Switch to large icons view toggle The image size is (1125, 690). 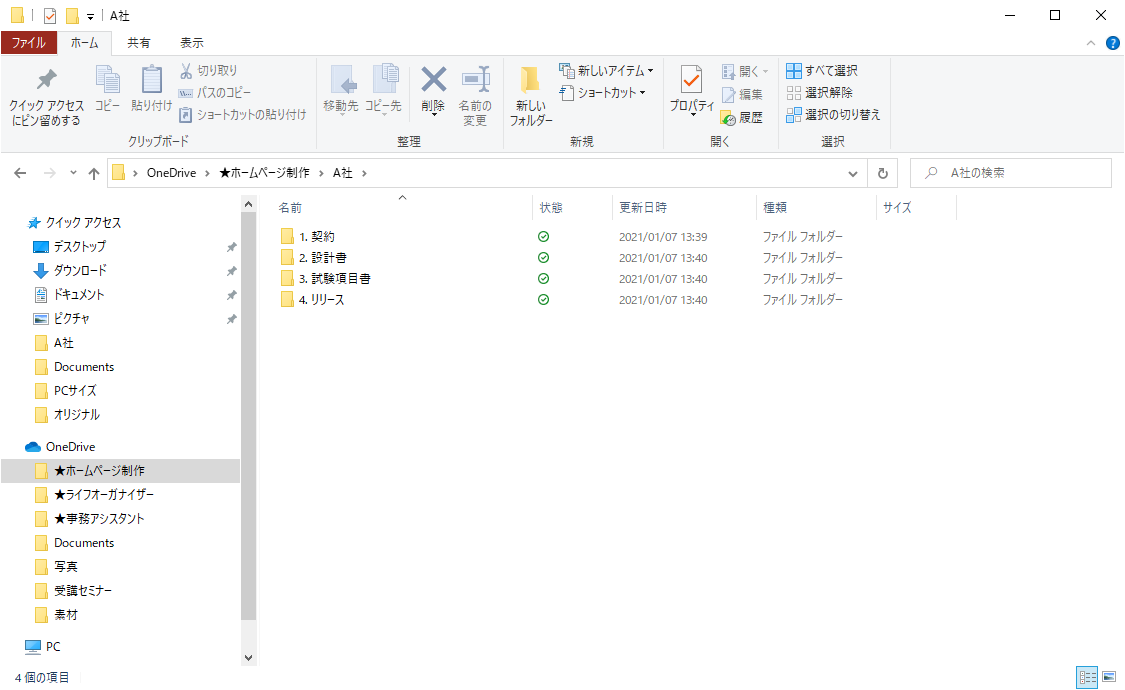[1108, 677]
